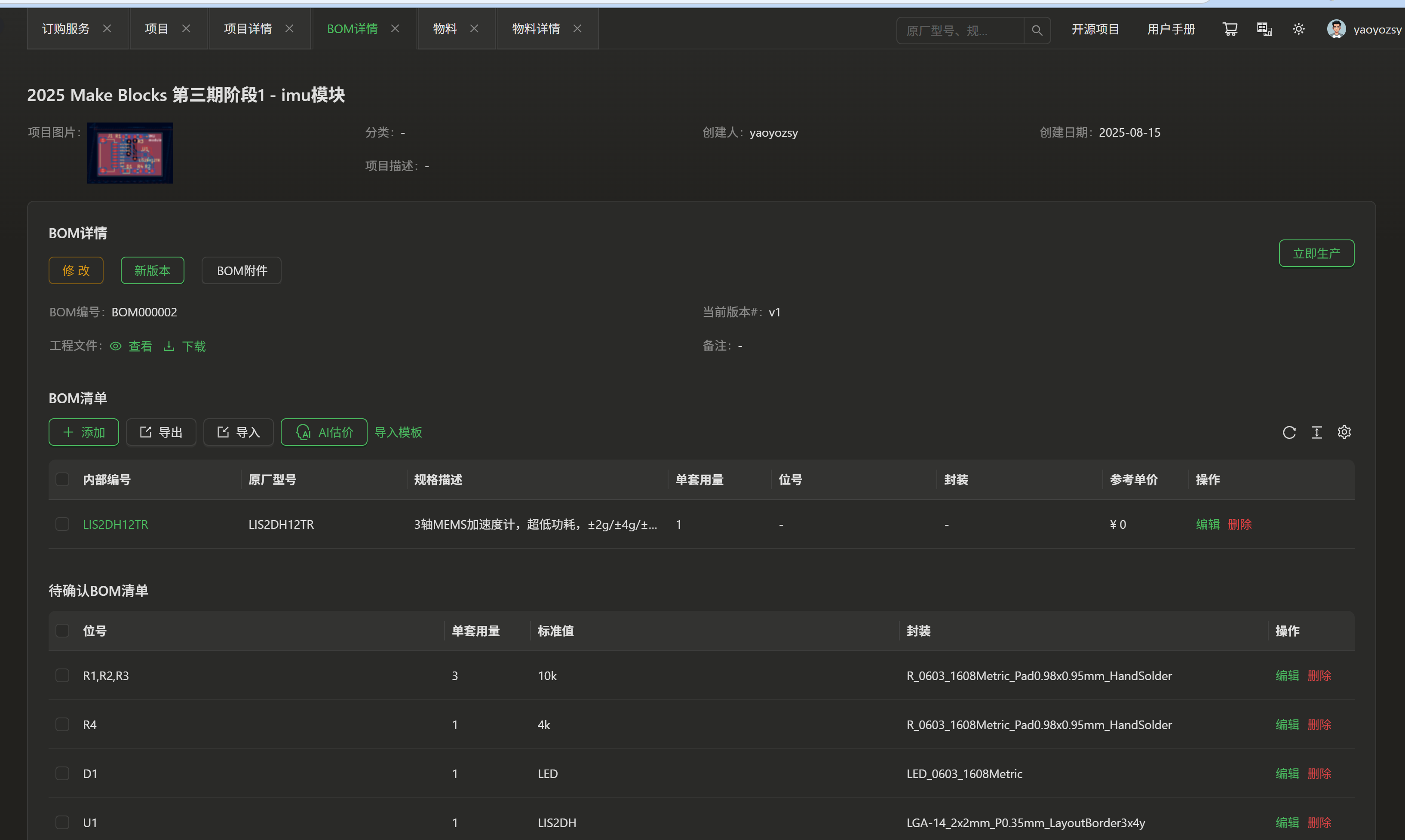Click the search magnifier icon
Viewport: 1405px width, 840px height.
click(1037, 30)
